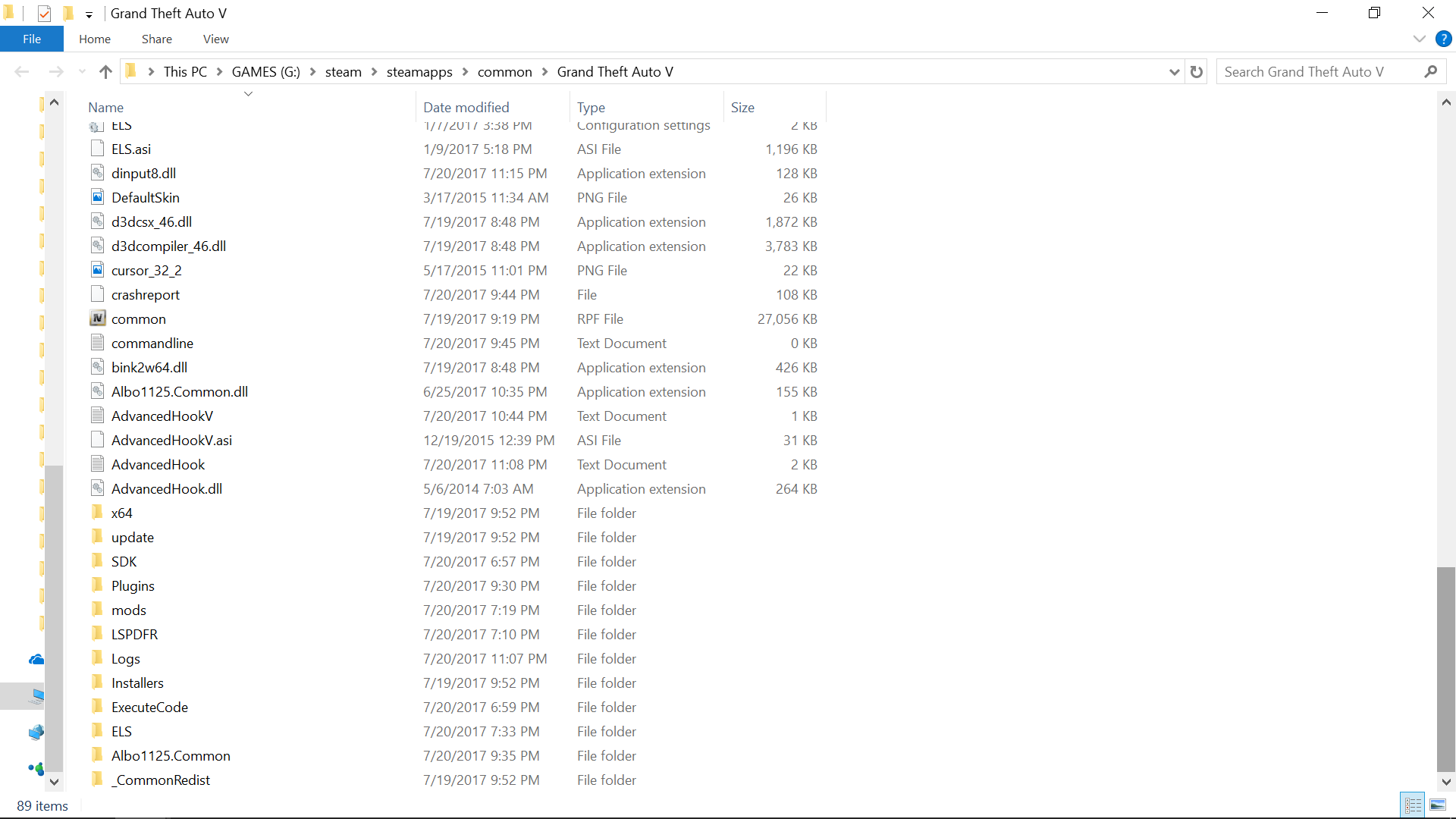Open the File menu

click(x=32, y=39)
